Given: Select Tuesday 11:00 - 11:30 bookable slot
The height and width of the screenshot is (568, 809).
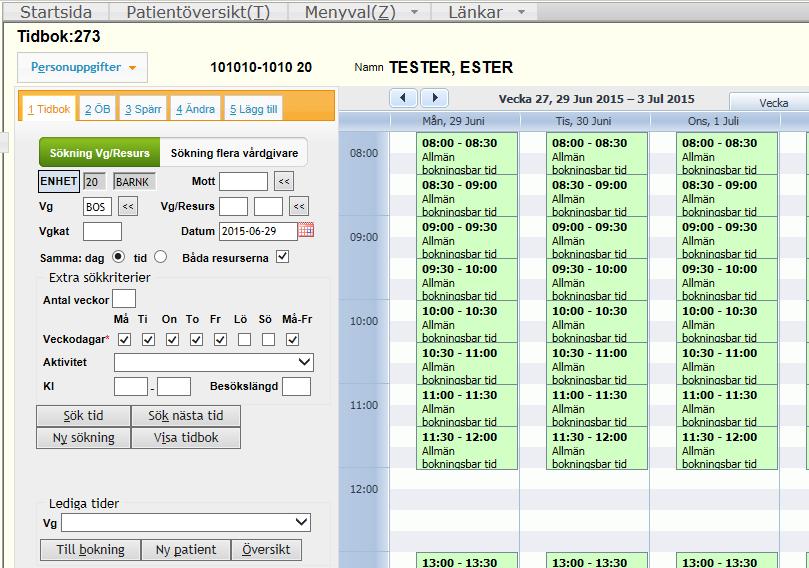Looking at the screenshot, I should pyautogui.click(x=596, y=406).
